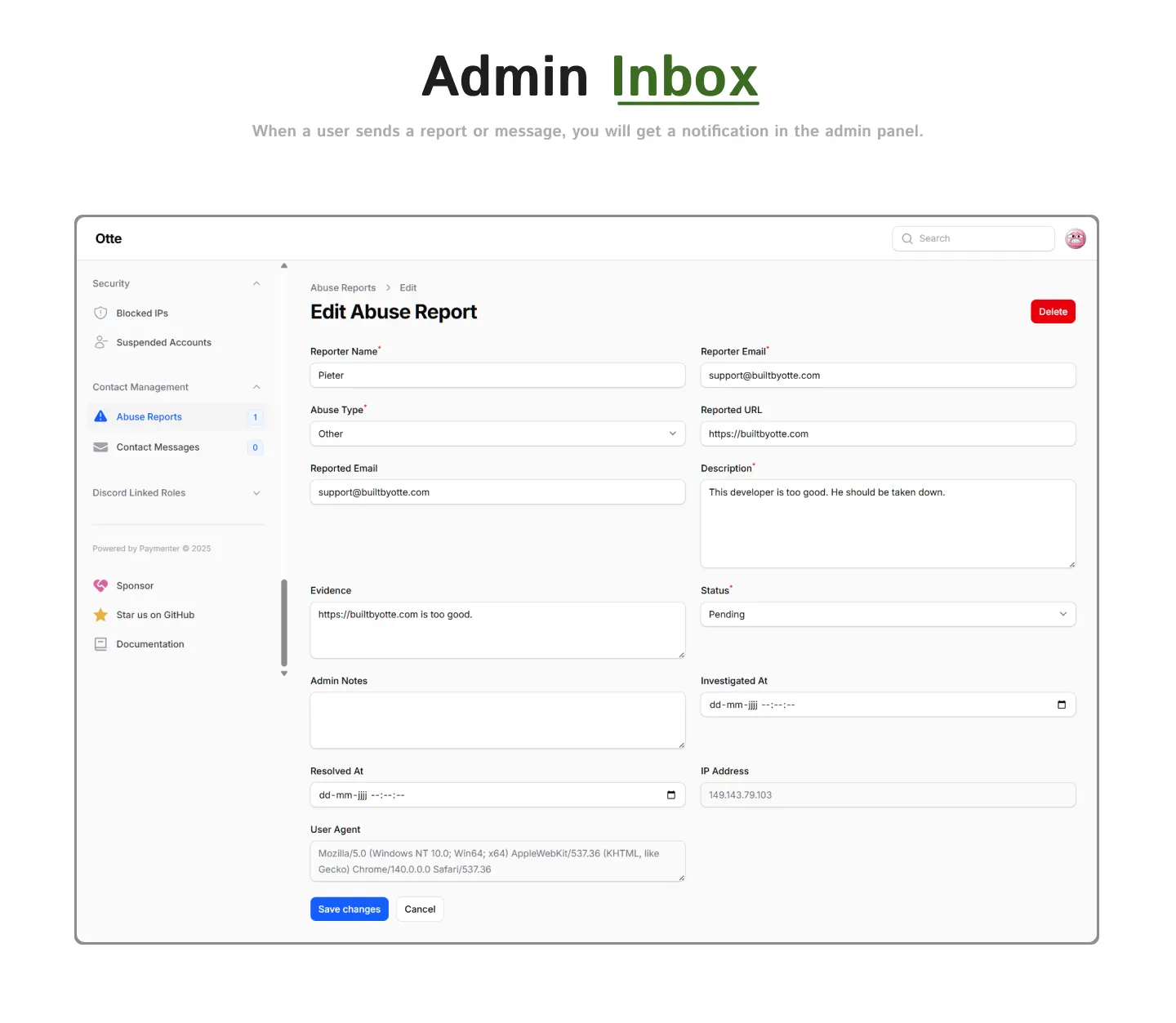Open calendar picker for Investigated At

click(x=1062, y=705)
